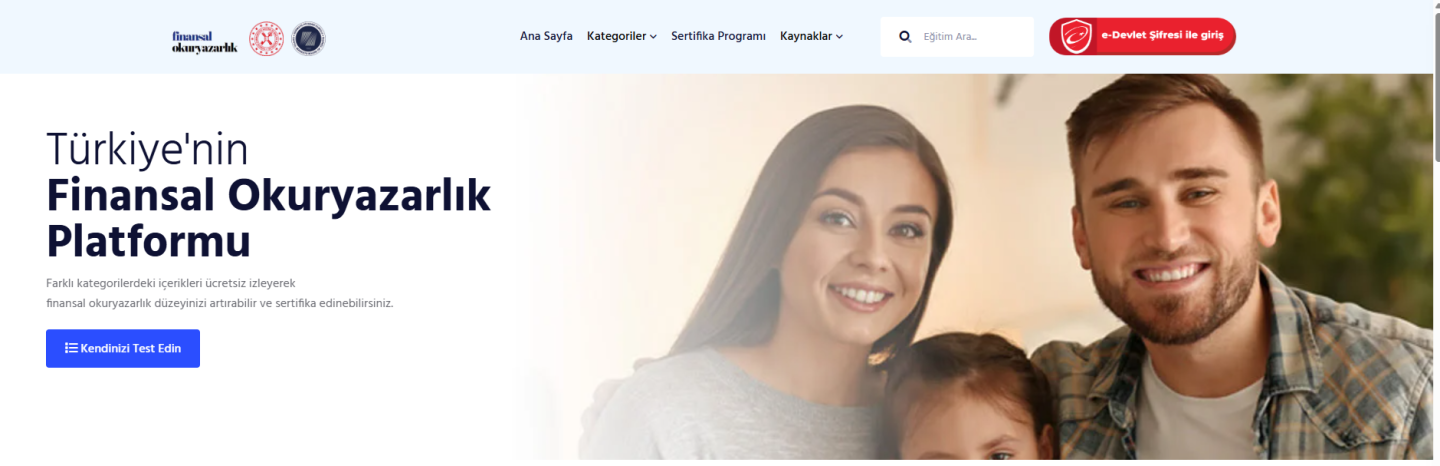Click the dark blue round emblem logo

coord(308,39)
